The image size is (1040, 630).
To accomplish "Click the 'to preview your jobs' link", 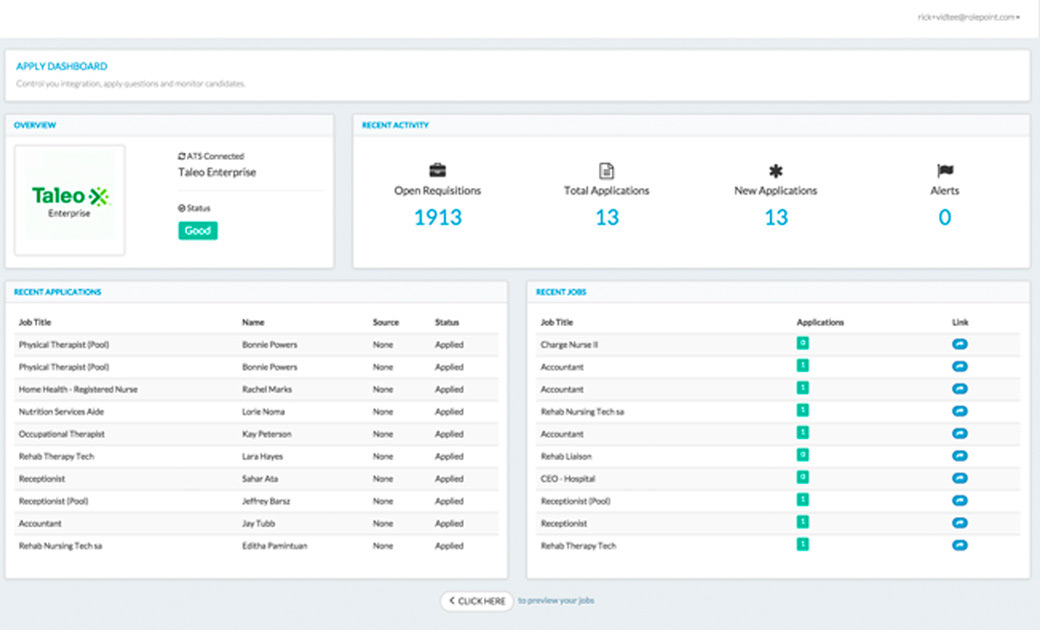I will coord(555,601).
